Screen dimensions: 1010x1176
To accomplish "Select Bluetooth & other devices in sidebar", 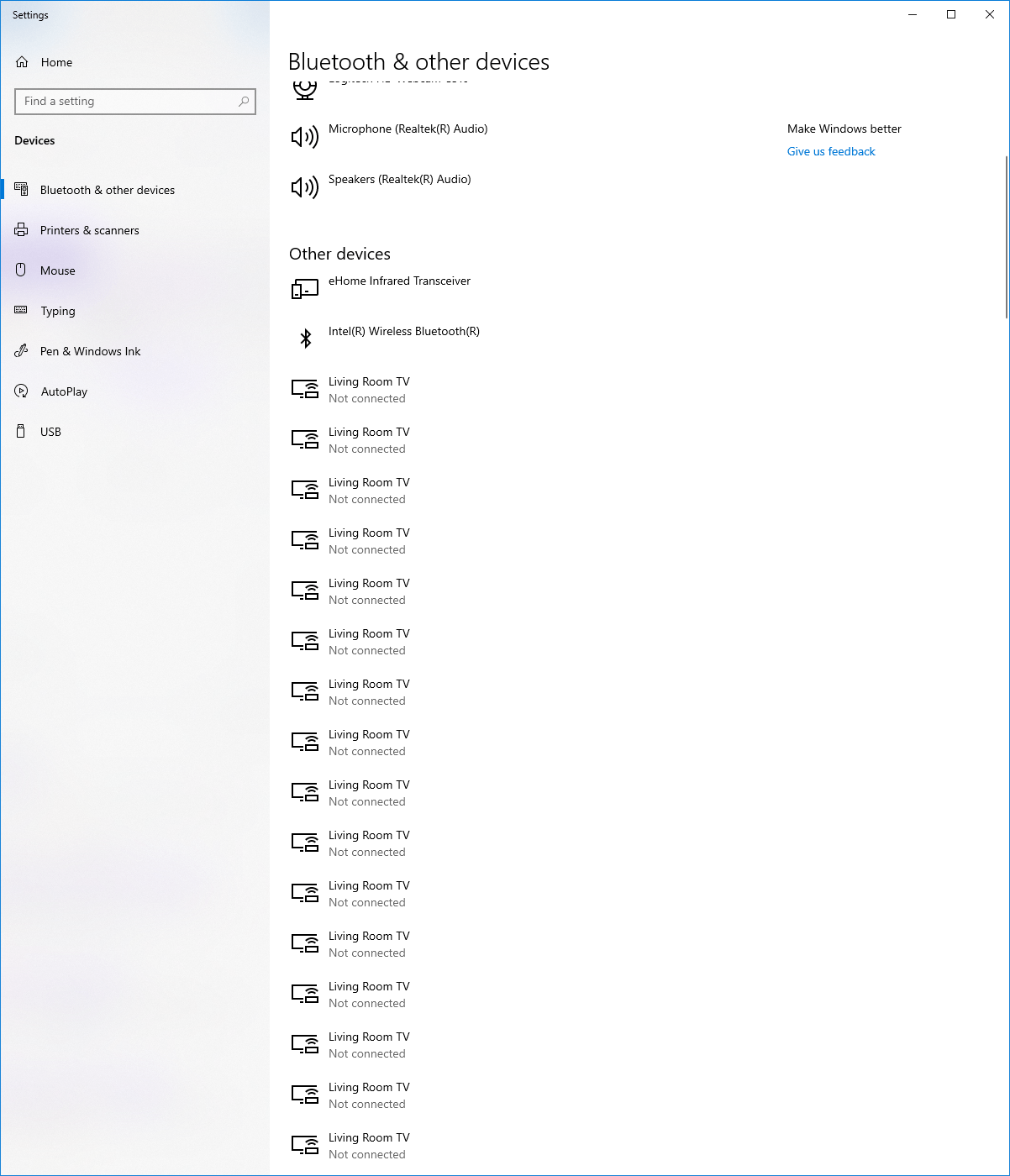I will [107, 189].
